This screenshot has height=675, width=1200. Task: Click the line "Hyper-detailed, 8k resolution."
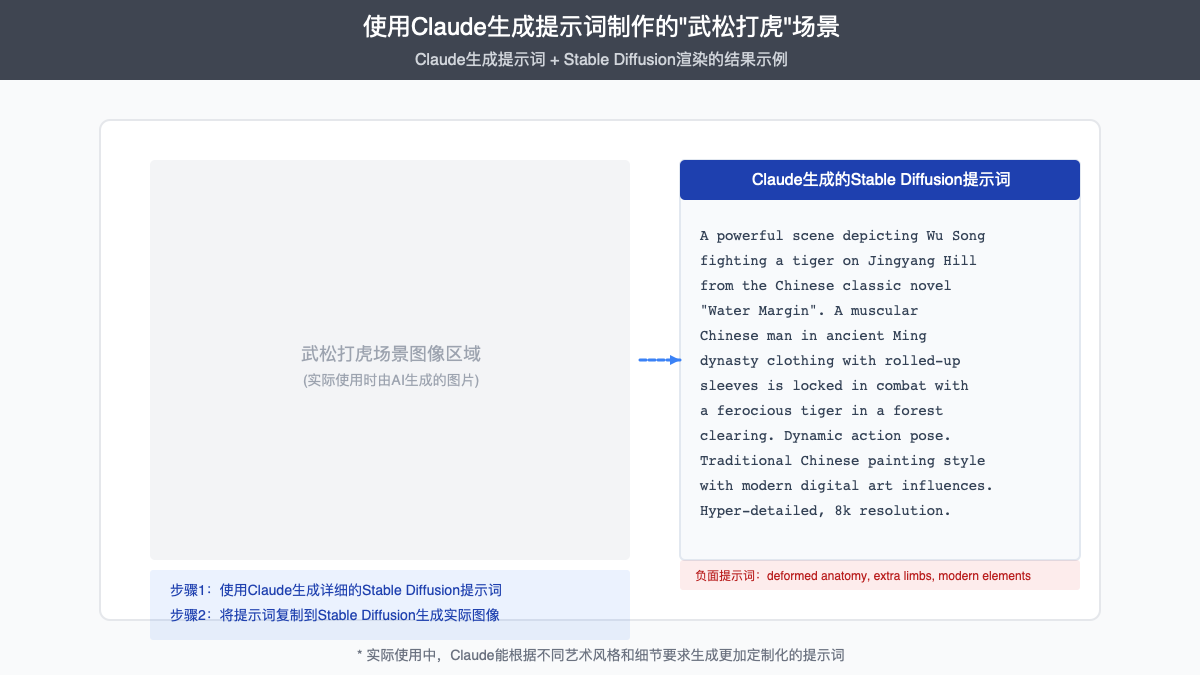826,511
